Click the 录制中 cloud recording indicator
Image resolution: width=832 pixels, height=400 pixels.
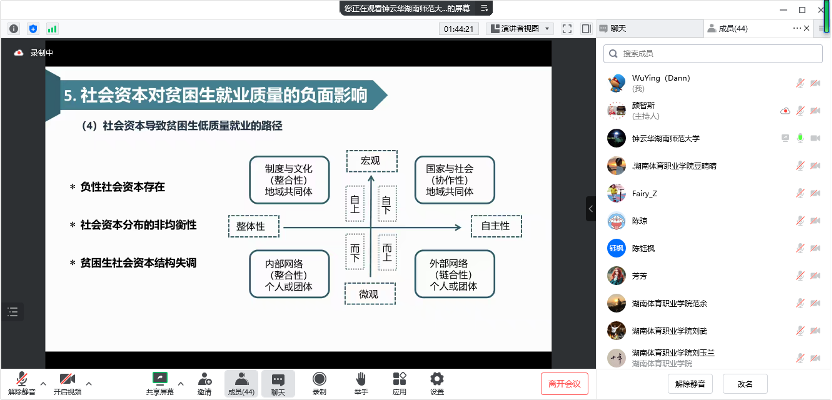tap(33, 53)
